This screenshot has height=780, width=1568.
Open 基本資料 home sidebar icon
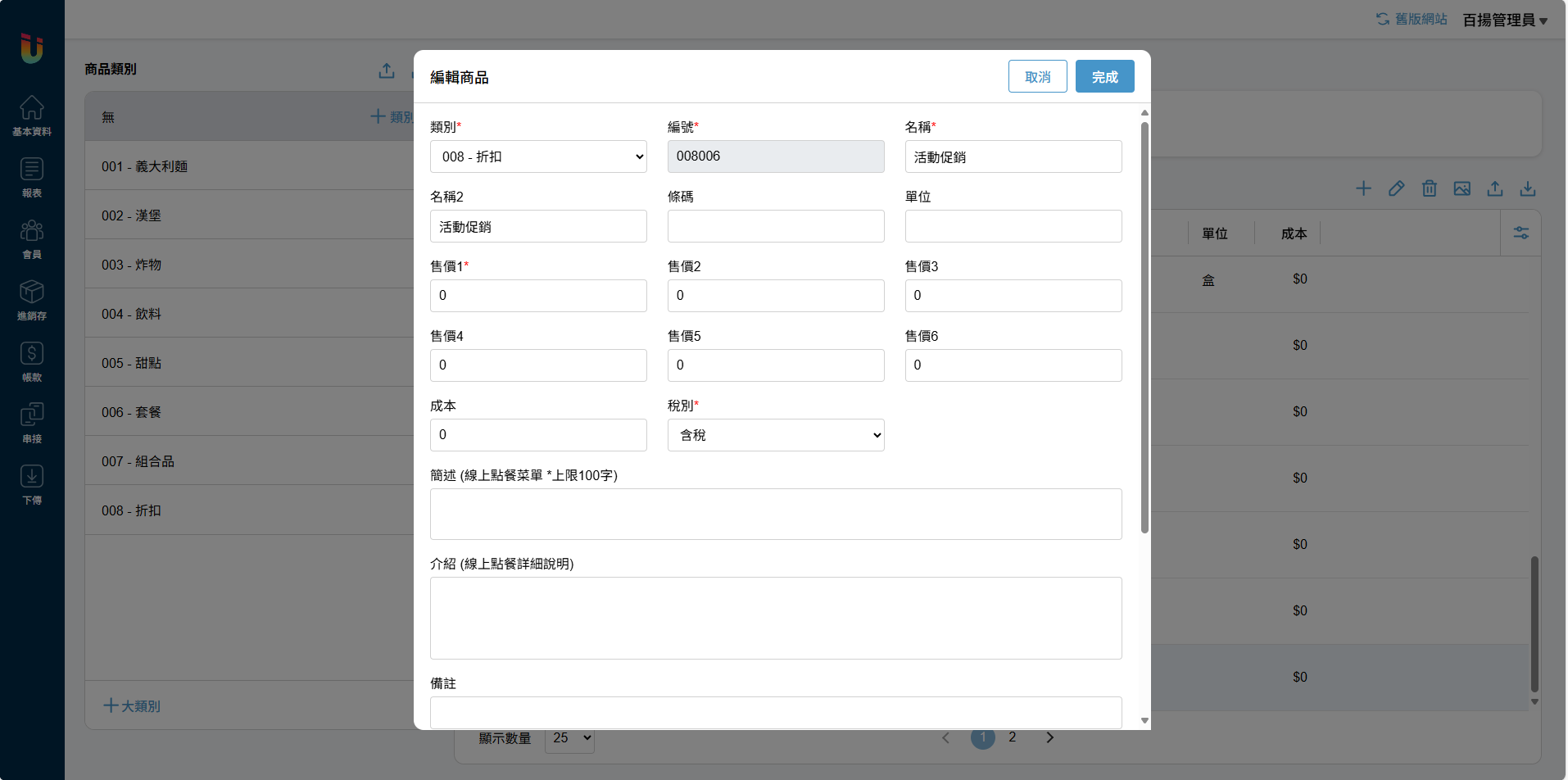[x=32, y=115]
